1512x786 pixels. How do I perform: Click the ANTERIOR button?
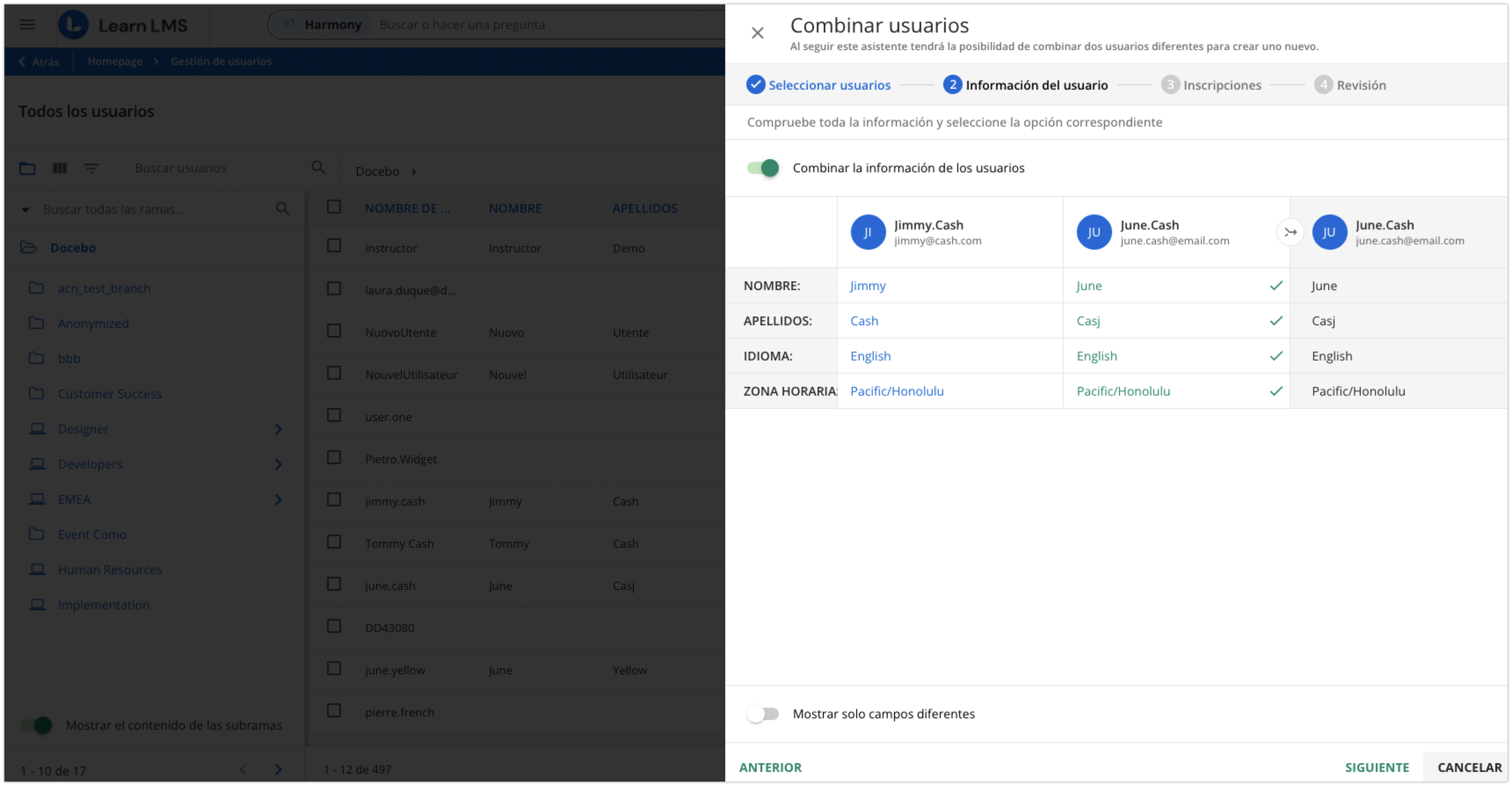click(x=770, y=767)
